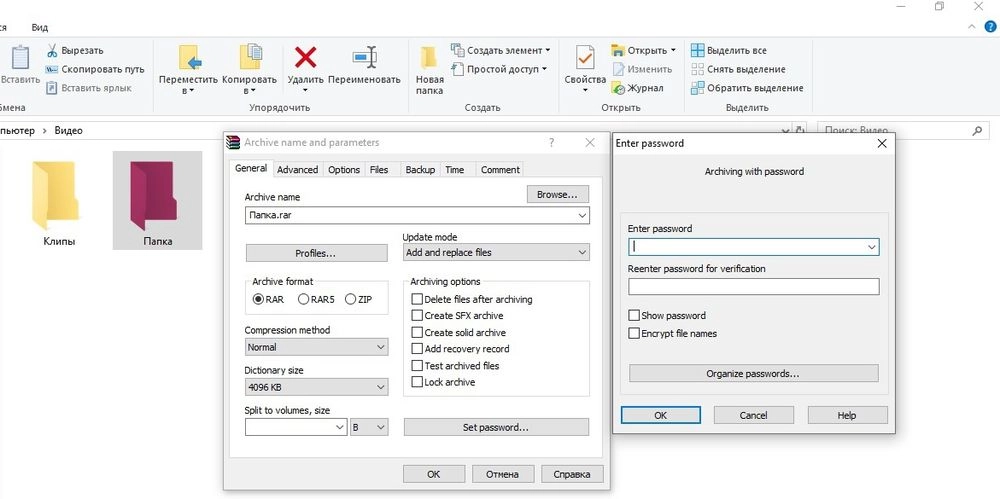The width and height of the screenshot is (1000, 499).
Task: Enable the Show password checkbox
Action: click(634, 316)
